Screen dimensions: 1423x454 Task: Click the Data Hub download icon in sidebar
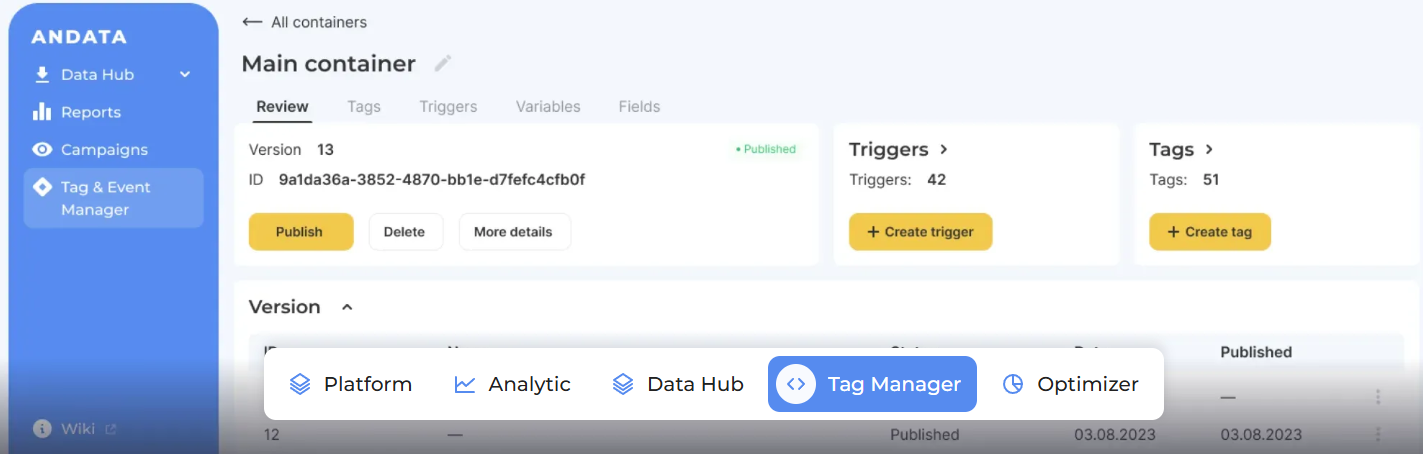point(42,75)
